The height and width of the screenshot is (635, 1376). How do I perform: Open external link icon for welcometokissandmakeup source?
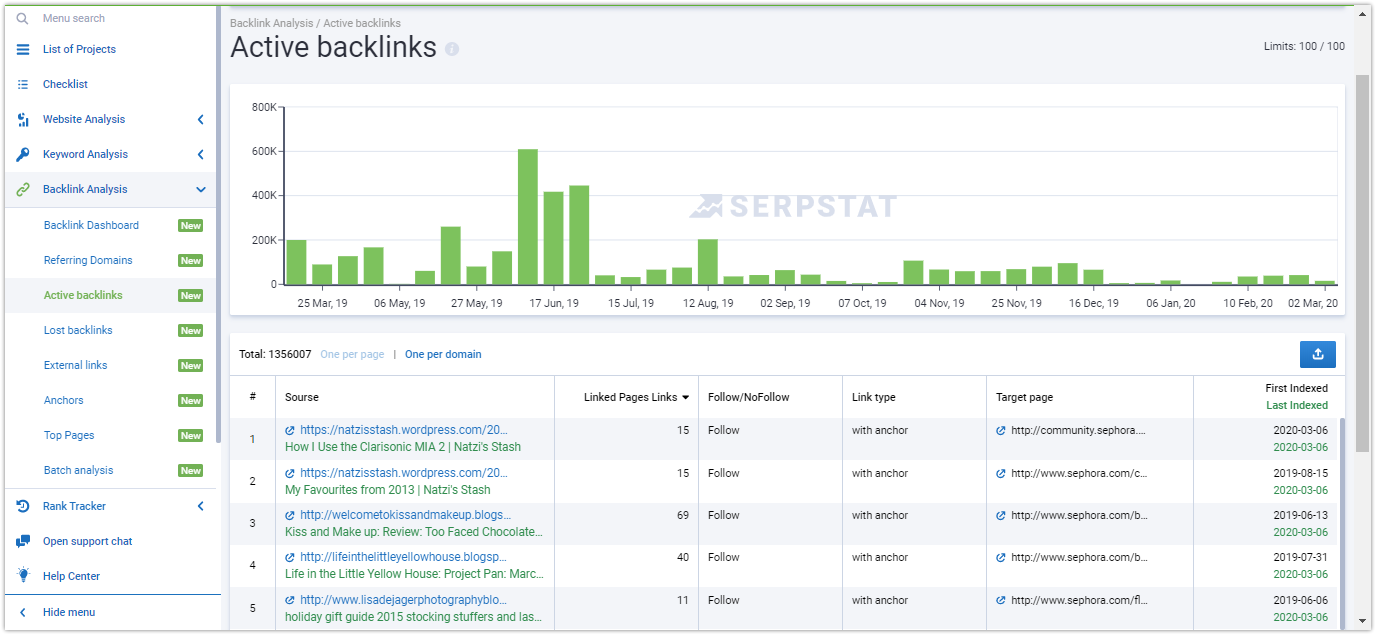pos(290,516)
